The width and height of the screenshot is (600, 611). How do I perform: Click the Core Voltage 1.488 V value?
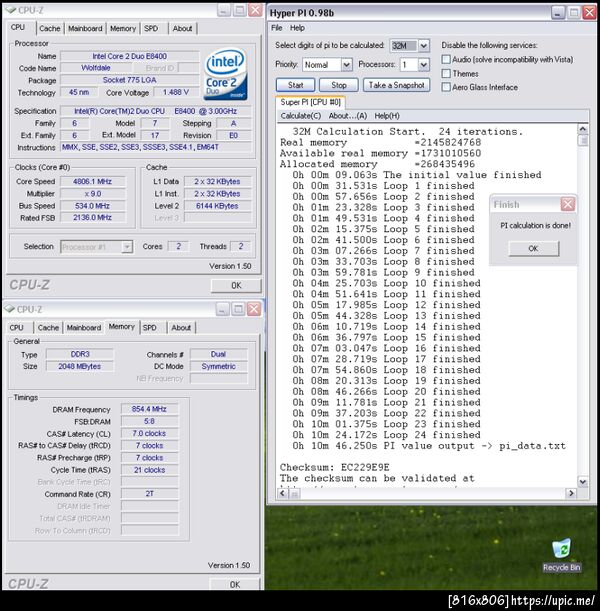coord(176,92)
